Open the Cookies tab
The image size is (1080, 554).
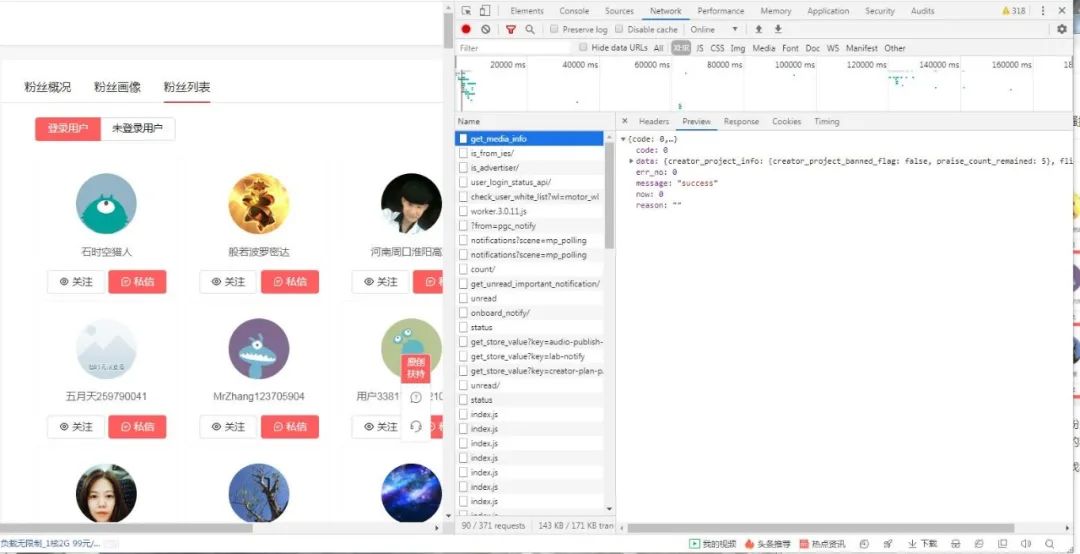click(787, 121)
